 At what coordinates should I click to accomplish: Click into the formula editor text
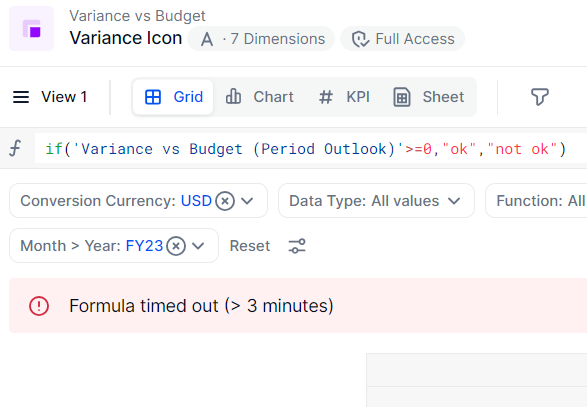tap(305, 149)
